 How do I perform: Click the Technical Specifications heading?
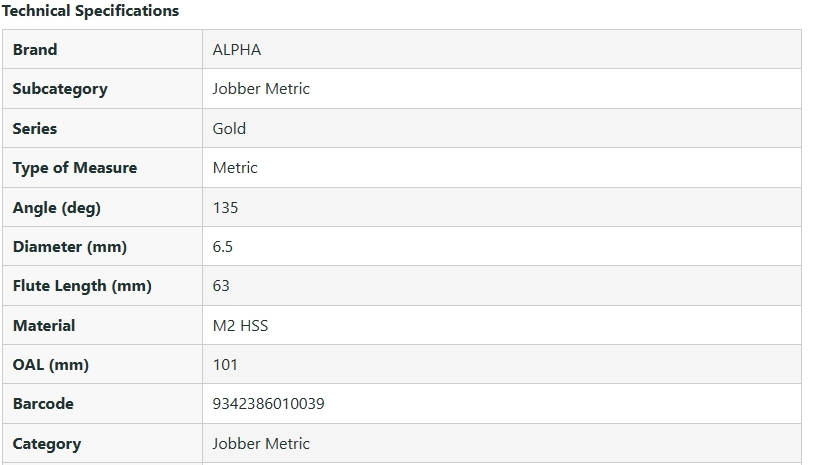coord(90,11)
